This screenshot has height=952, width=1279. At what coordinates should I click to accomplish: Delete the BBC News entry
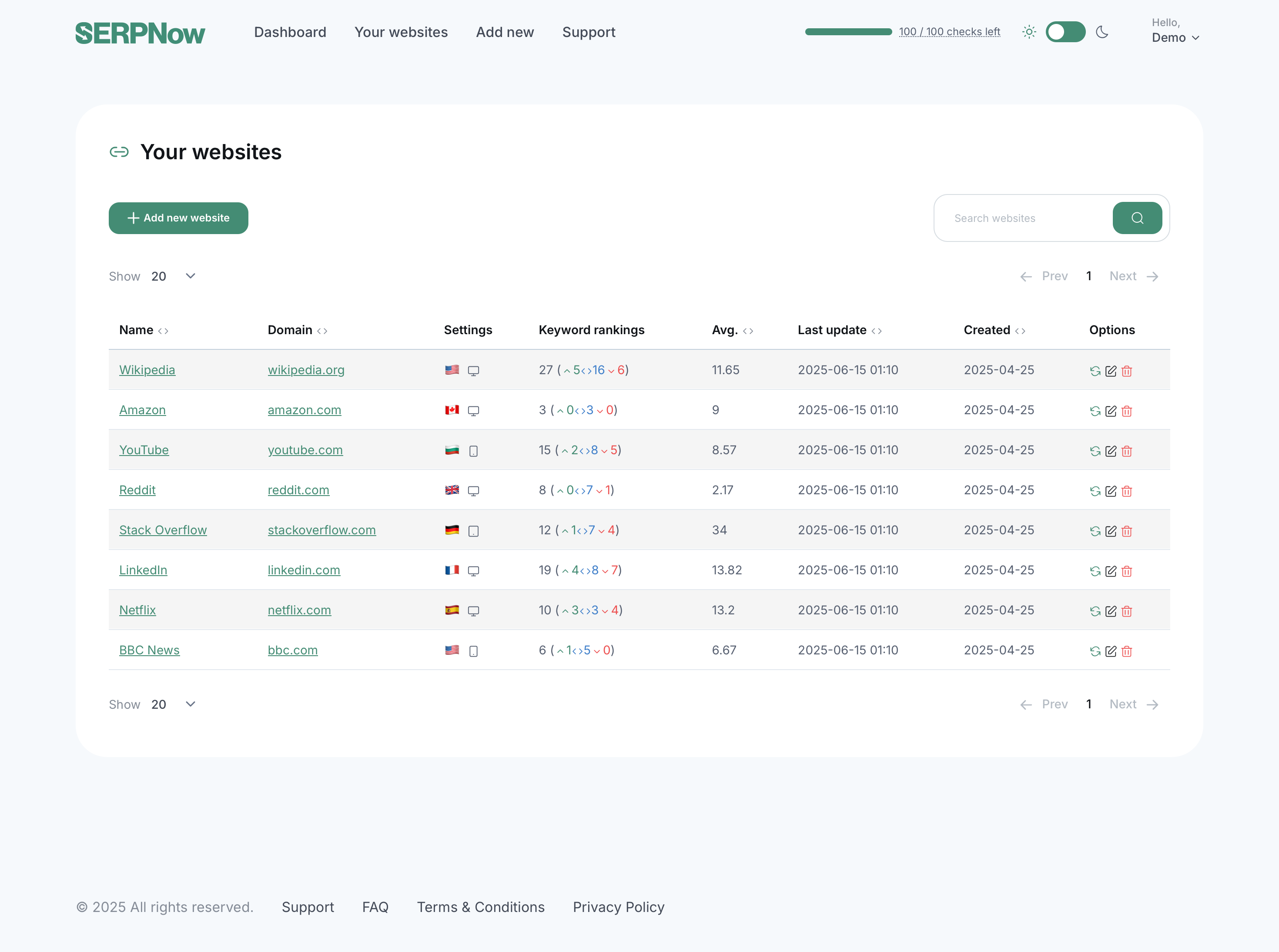pyautogui.click(x=1127, y=651)
